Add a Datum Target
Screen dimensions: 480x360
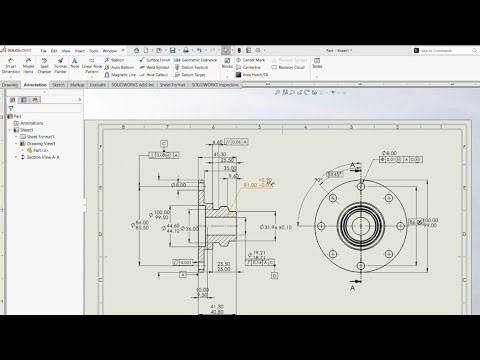click(x=190, y=75)
